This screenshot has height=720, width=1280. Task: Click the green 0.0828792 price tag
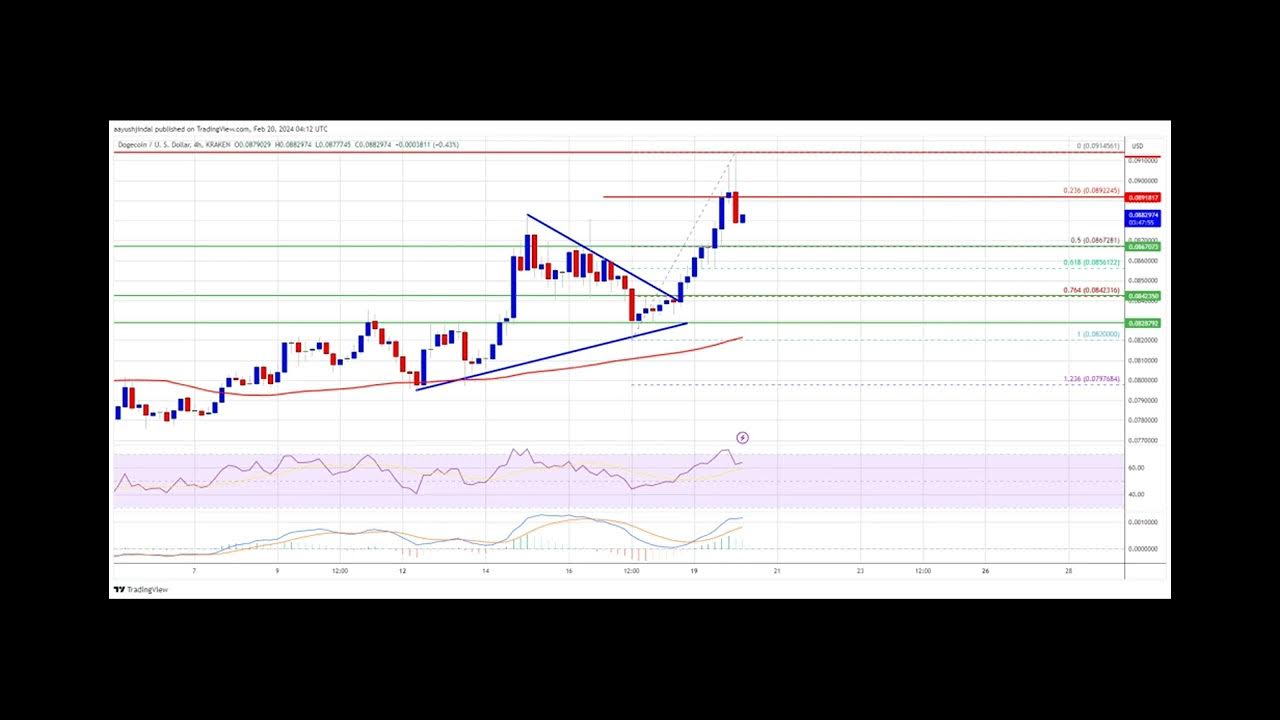[x=1143, y=323]
